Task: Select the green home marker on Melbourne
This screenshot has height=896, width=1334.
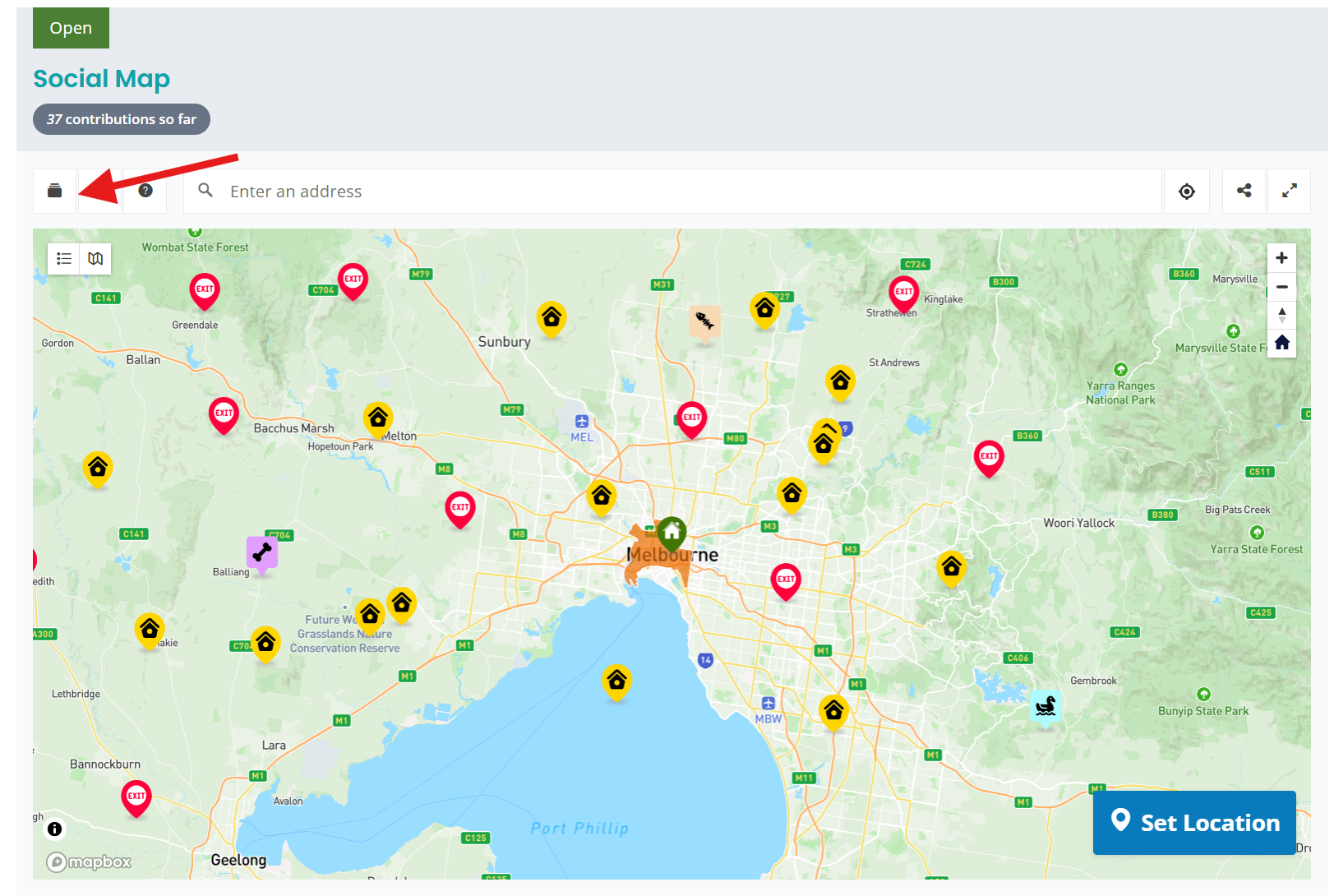Action: (x=672, y=533)
